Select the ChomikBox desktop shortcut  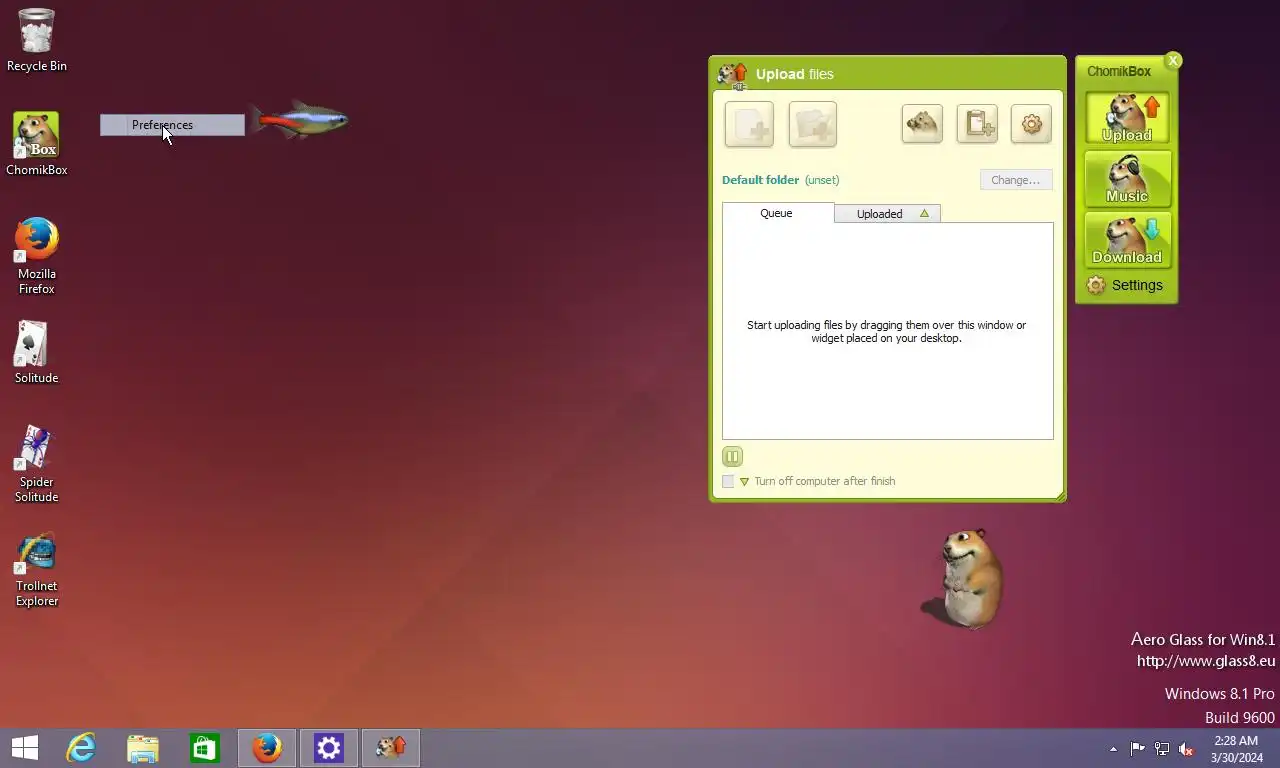37,144
